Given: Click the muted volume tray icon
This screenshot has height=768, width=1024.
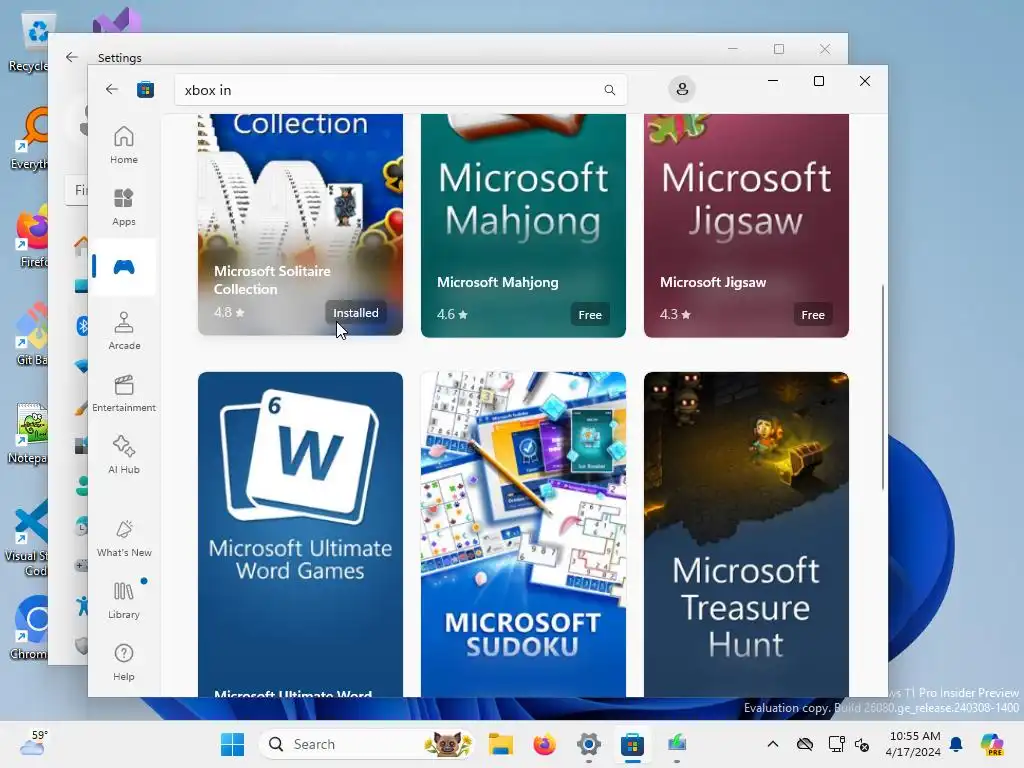Looking at the screenshot, I should click(862, 744).
